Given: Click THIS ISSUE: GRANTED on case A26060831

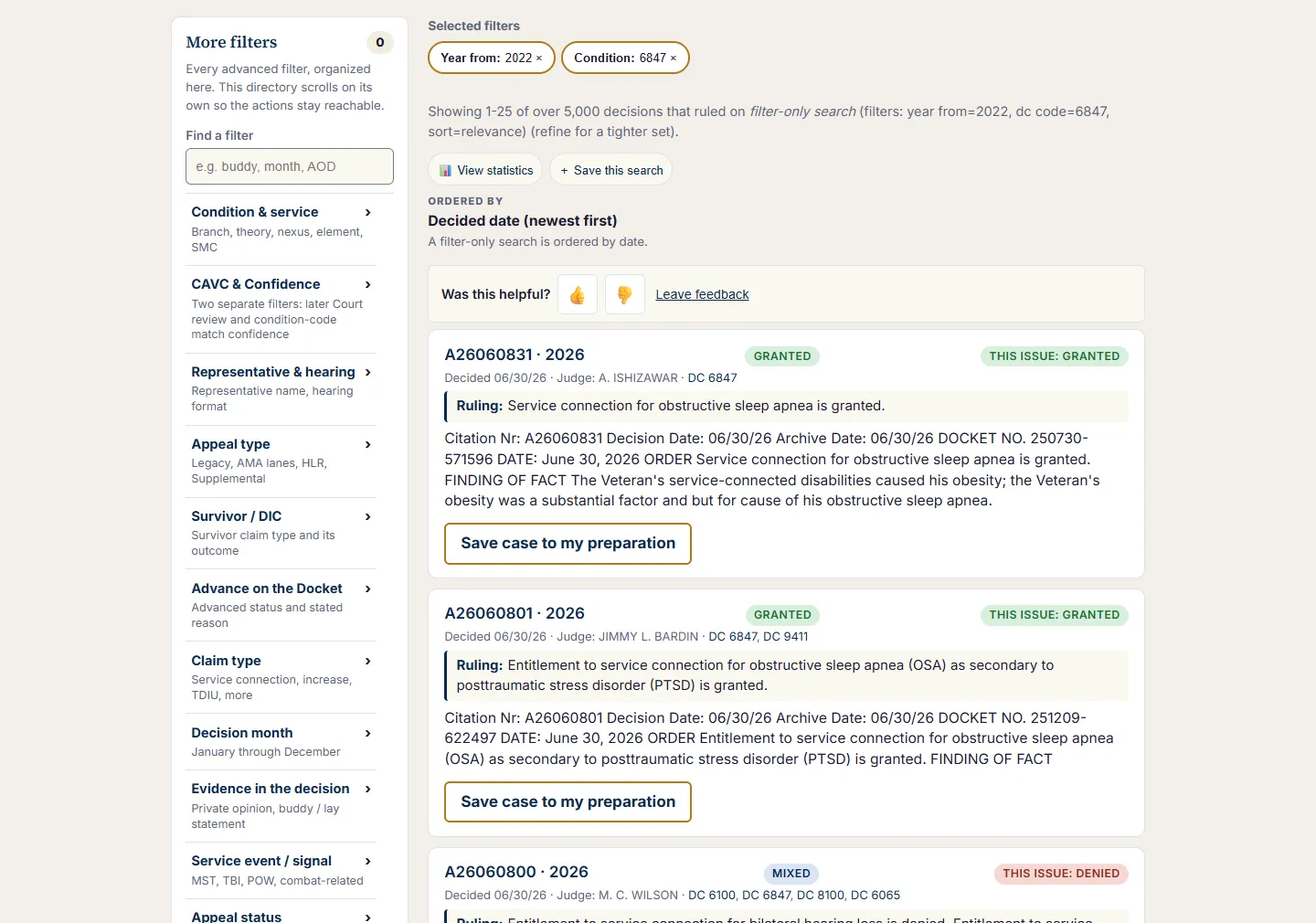Looking at the screenshot, I should (1055, 356).
